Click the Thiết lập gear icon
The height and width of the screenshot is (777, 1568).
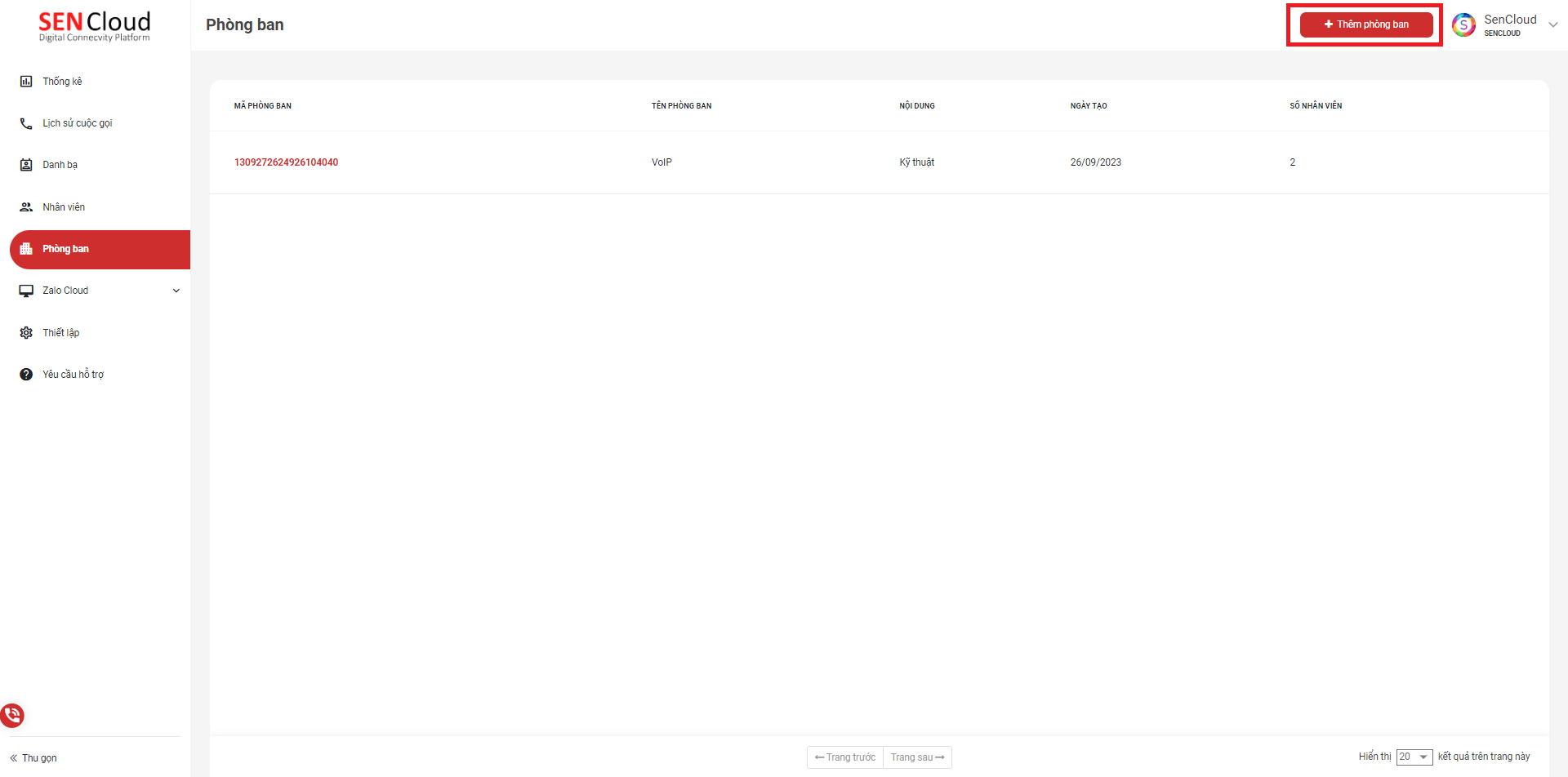[x=26, y=333]
